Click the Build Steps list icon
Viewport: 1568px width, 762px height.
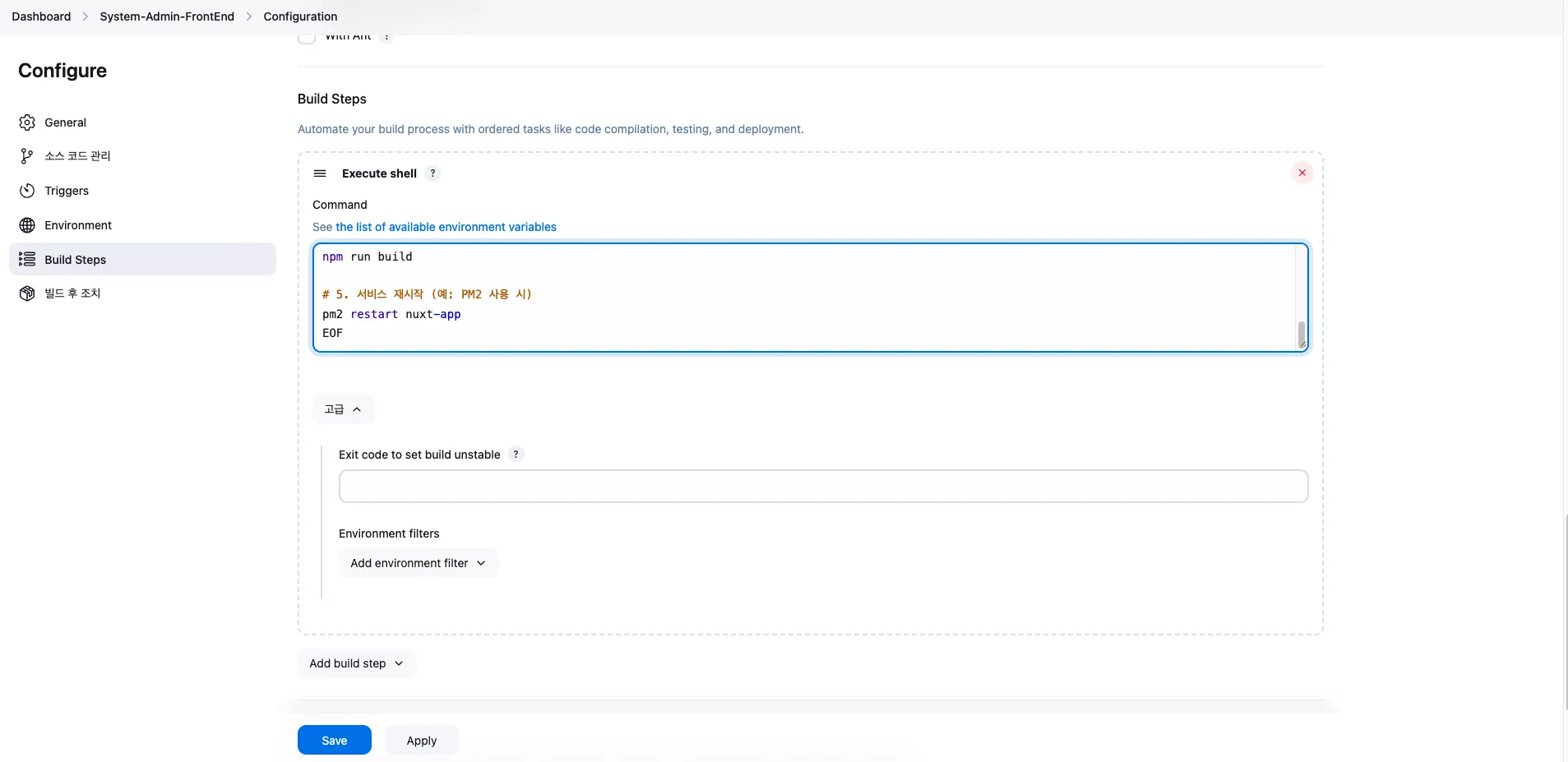[27, 259]
